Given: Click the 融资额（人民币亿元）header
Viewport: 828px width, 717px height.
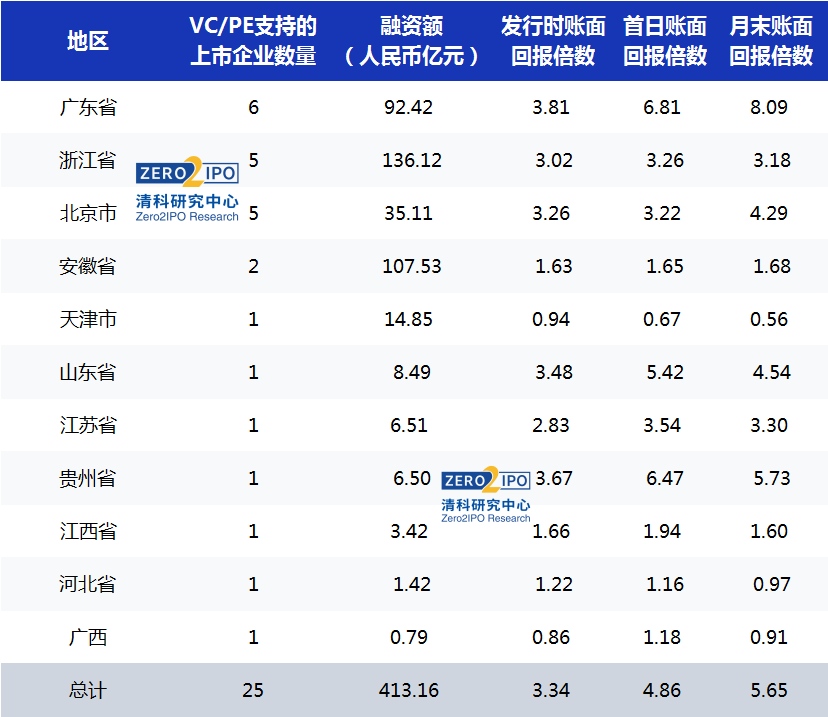Looking at the screenshot, I should (x=411, y=41).
